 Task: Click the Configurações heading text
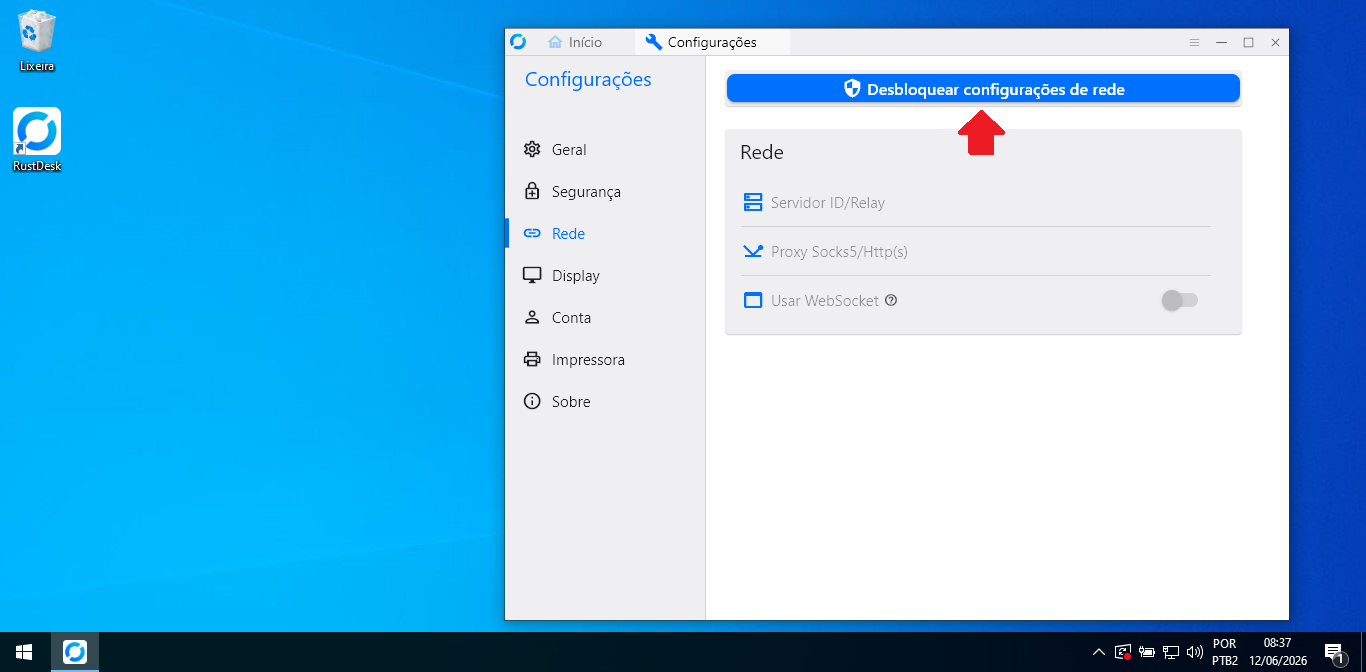(588, 80)
